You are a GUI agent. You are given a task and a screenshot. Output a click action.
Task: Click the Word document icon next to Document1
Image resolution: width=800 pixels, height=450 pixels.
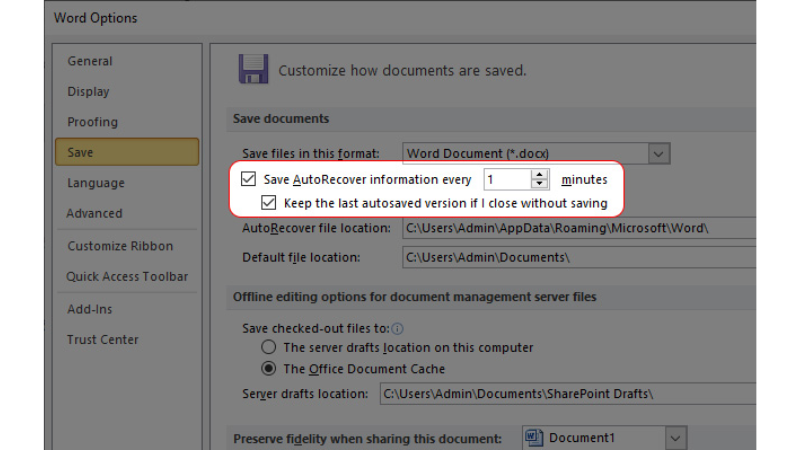point(534,438)
